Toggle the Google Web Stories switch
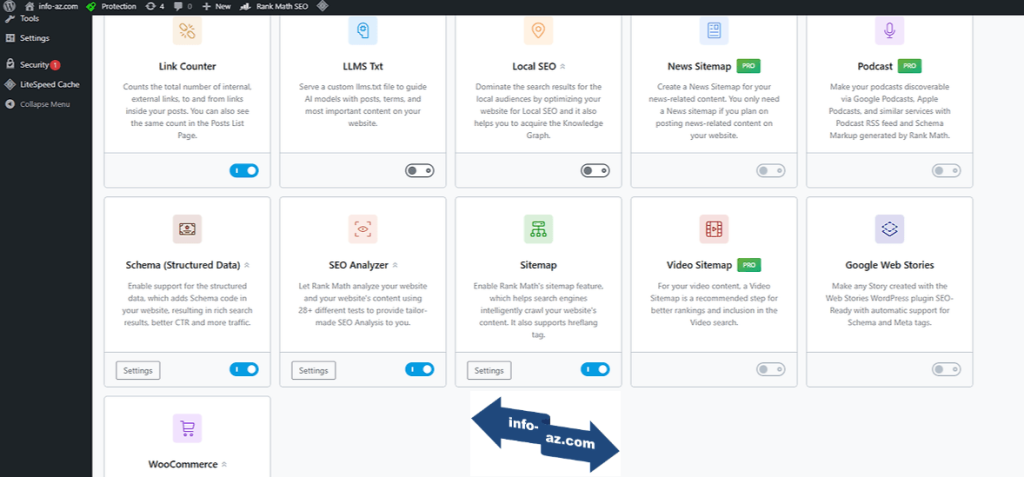Screen dimensions: 1024x477 pyautogui.click(x=946, y=369)
